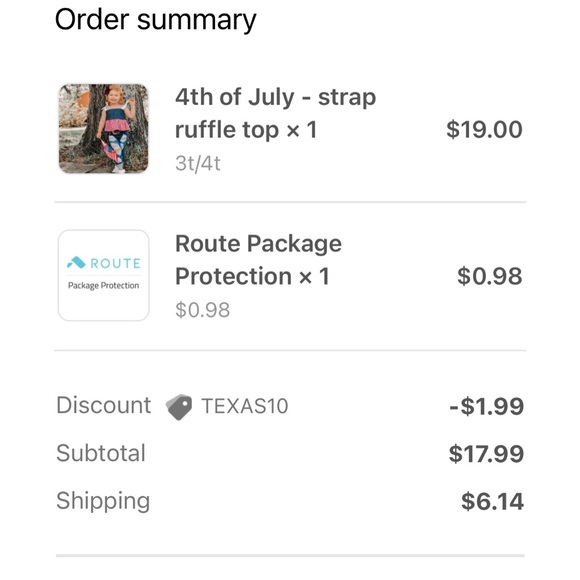This screenshot has height=580, width=580.
Task: Select the TEXAS10 discount code
Action: 245,406
